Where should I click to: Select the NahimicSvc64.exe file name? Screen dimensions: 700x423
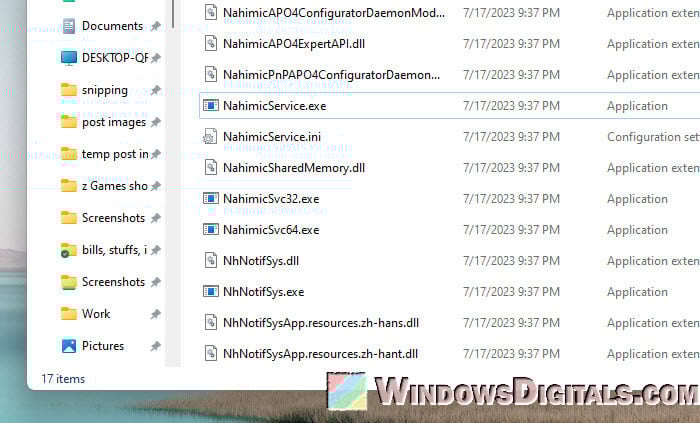pyautogui.click(x=271, y=230)
